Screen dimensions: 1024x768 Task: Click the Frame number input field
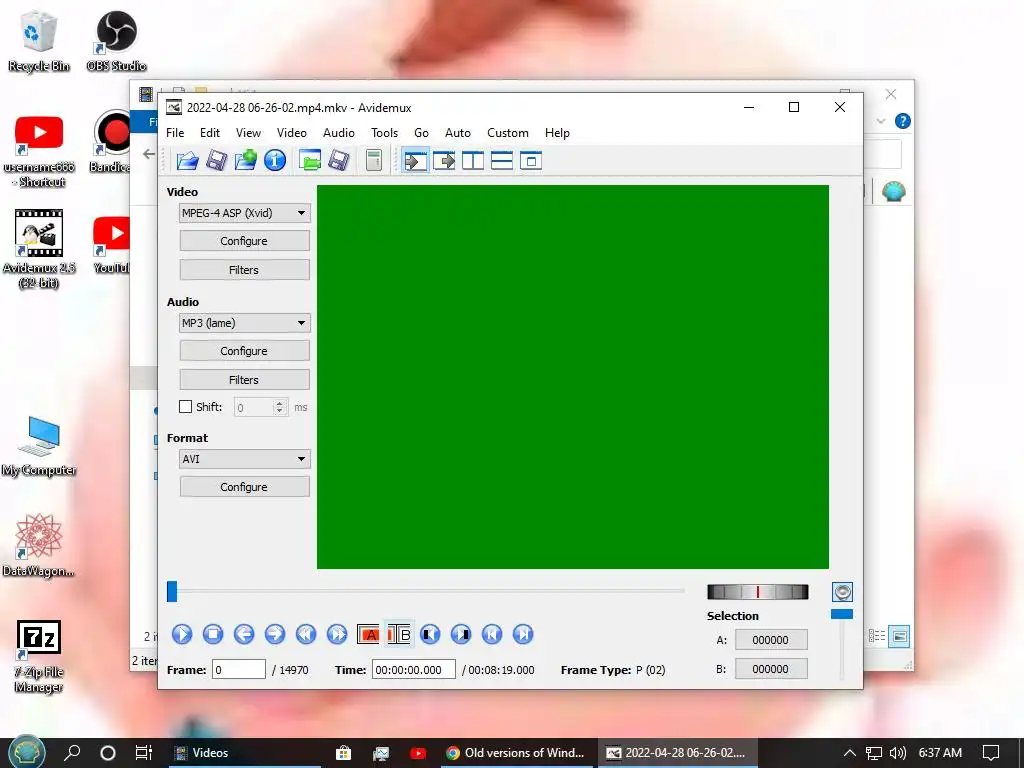pos(239,669)
